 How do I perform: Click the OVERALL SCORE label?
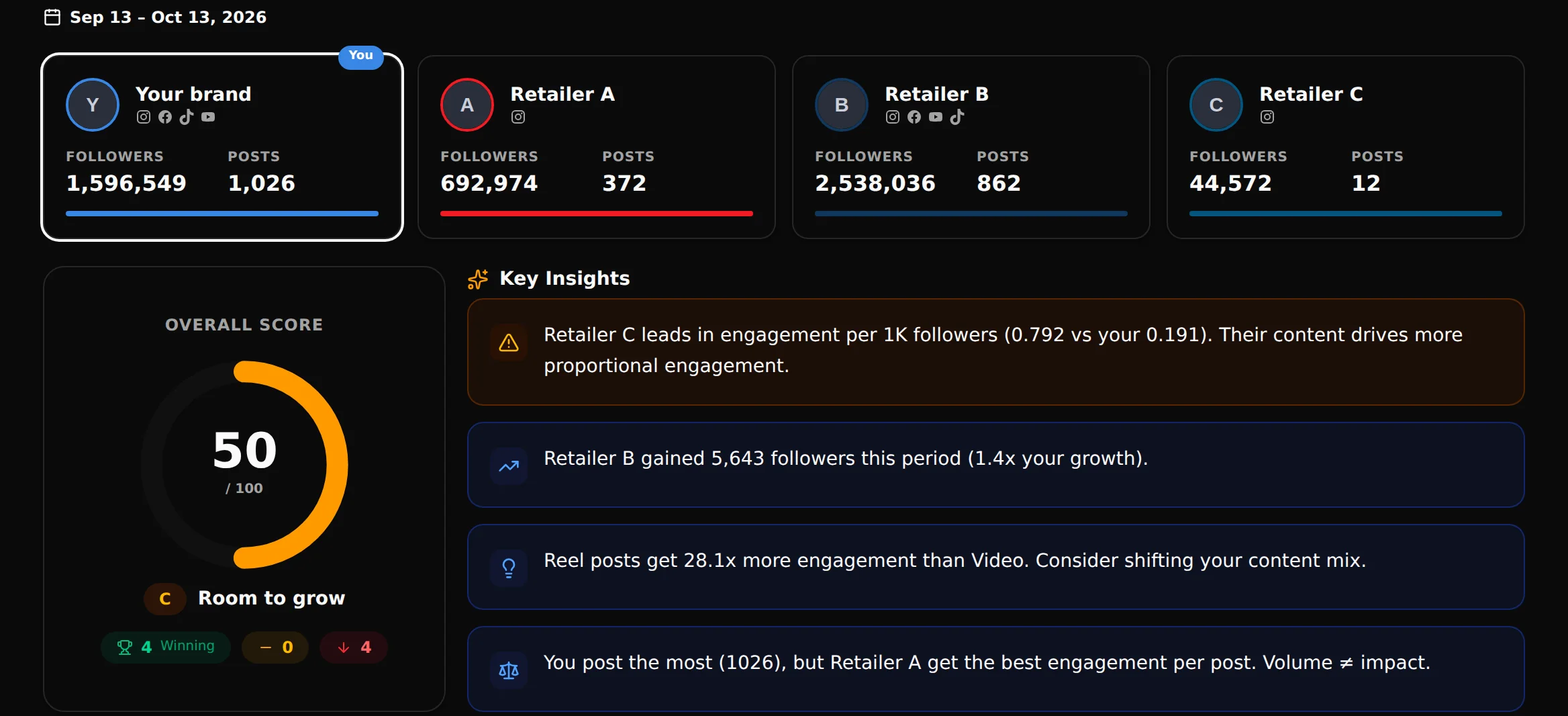click(x=244, y=325)
